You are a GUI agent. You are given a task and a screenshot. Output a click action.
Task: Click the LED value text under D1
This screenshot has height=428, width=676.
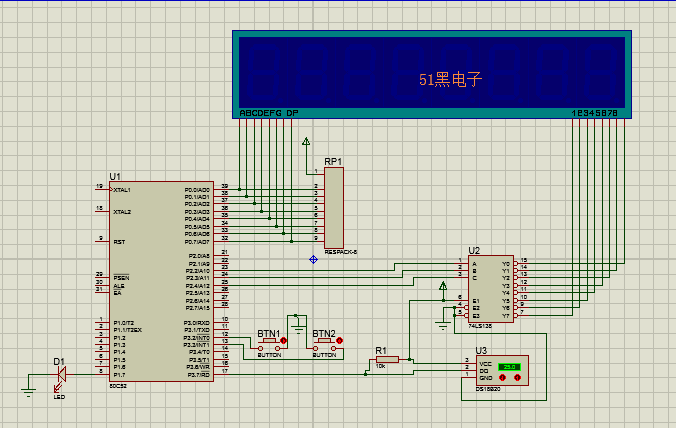pos(59,397)
